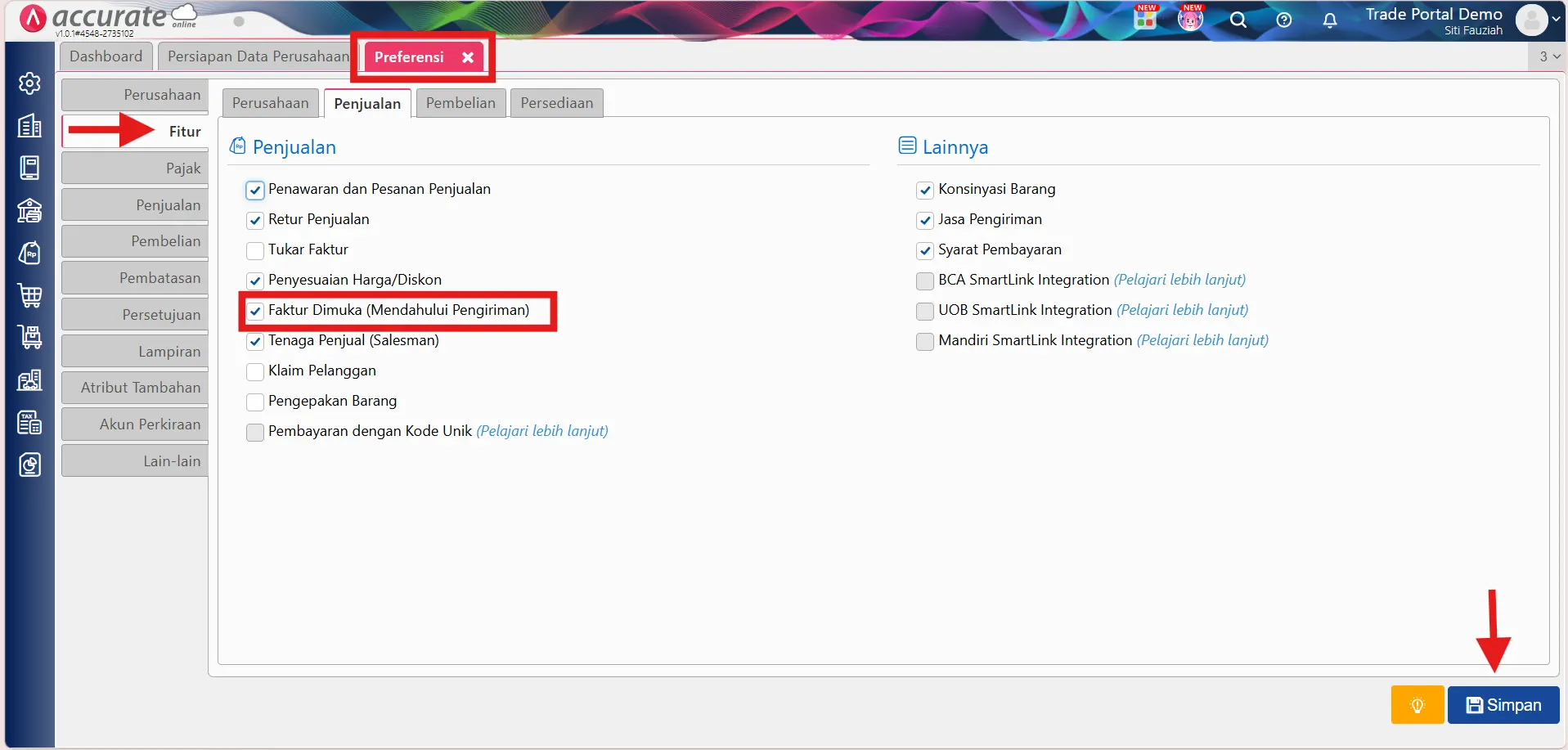Click the Simpan save button

(x=1503, y=705)
